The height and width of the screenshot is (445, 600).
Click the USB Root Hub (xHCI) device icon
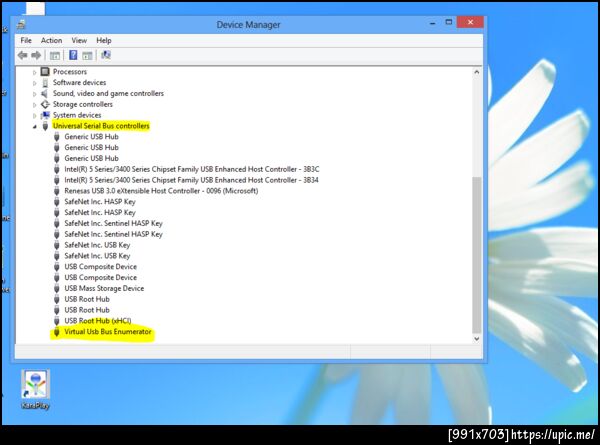[x=57, y=321]
